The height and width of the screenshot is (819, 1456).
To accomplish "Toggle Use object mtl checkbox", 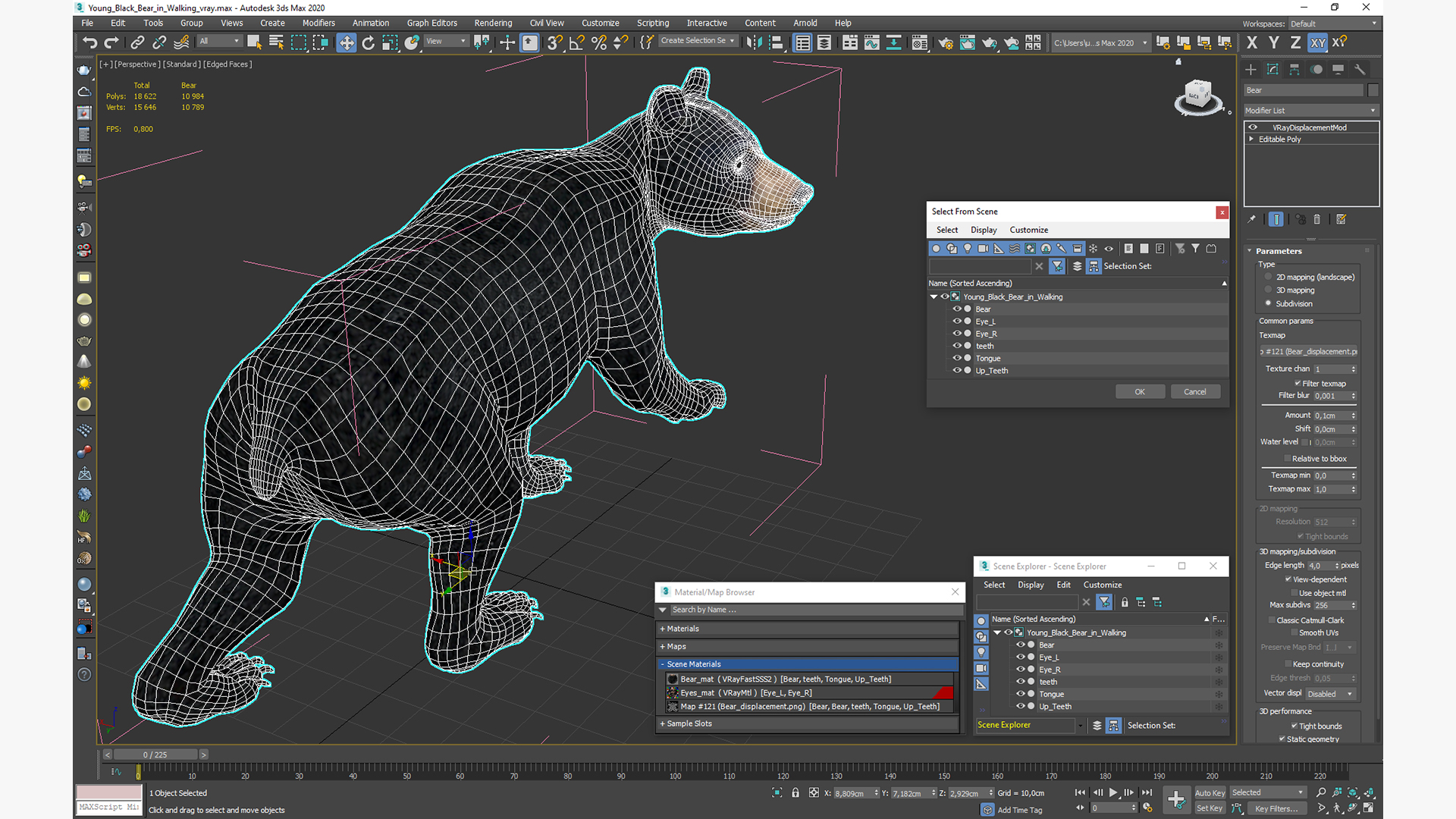I will click(x=1294, y=593).
